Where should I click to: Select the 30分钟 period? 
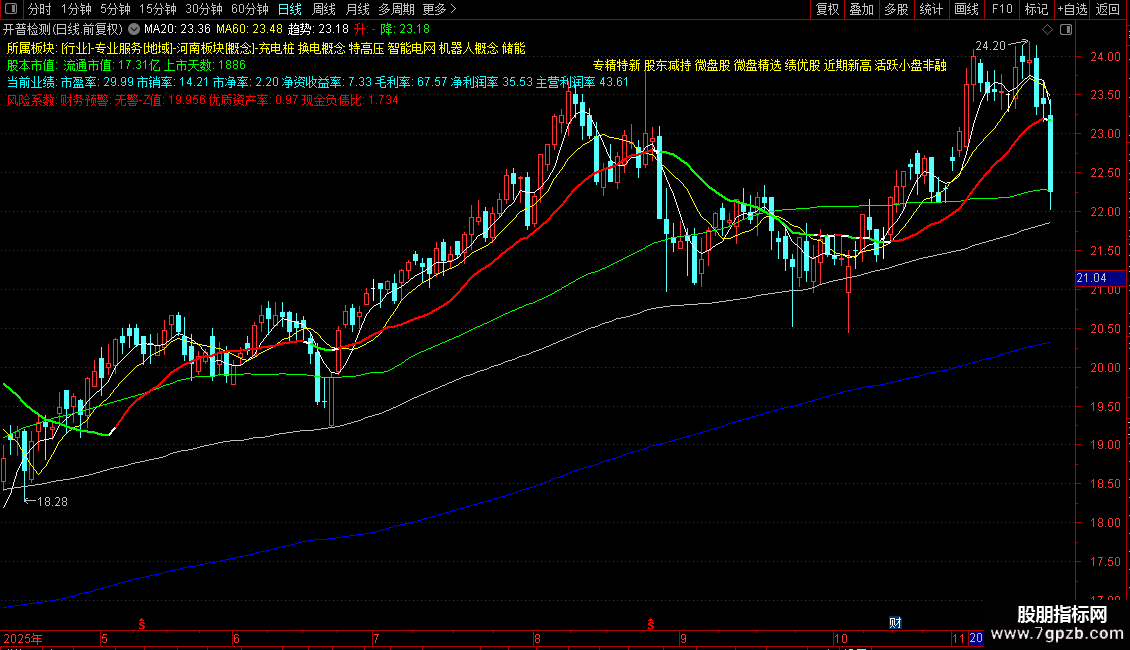[x=204, y=9]
